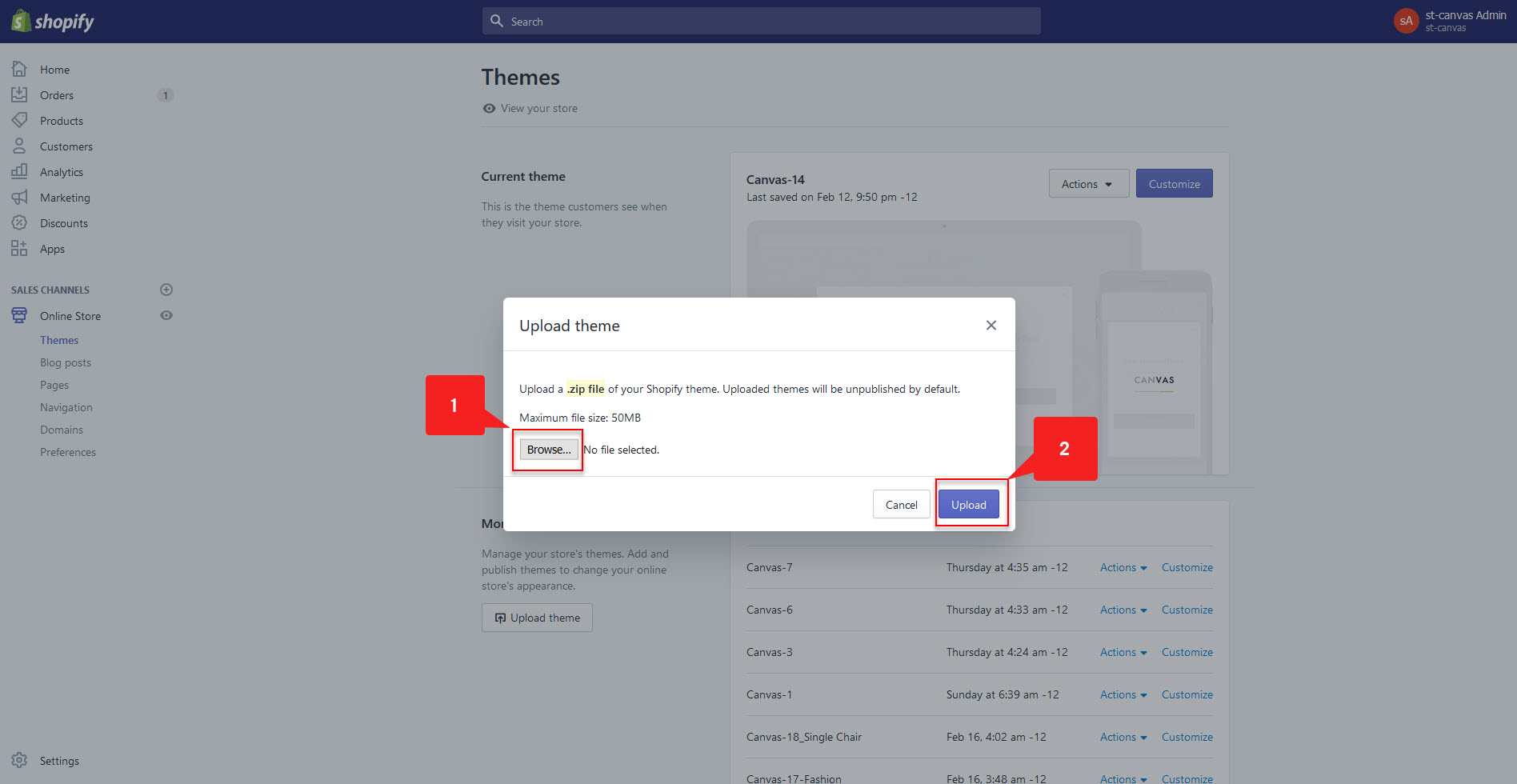
Task: Open Home from the sidebar house icon
Action: point(19,70)
